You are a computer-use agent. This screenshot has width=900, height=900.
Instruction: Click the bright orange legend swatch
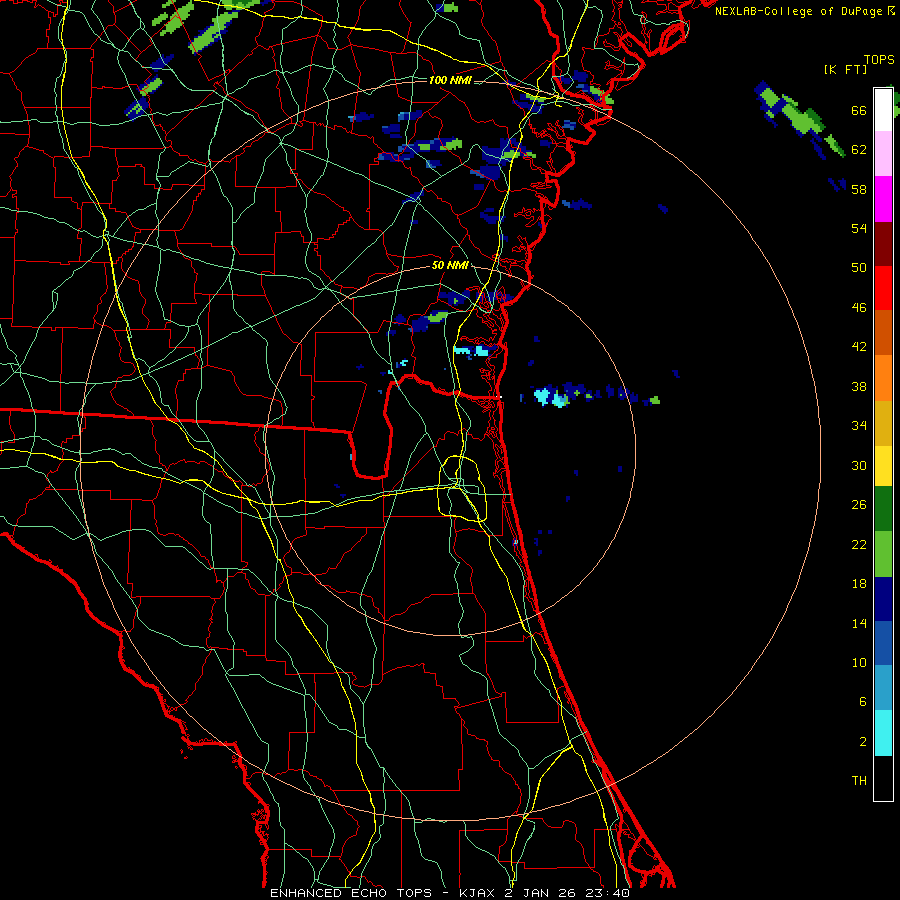(883, 378)
